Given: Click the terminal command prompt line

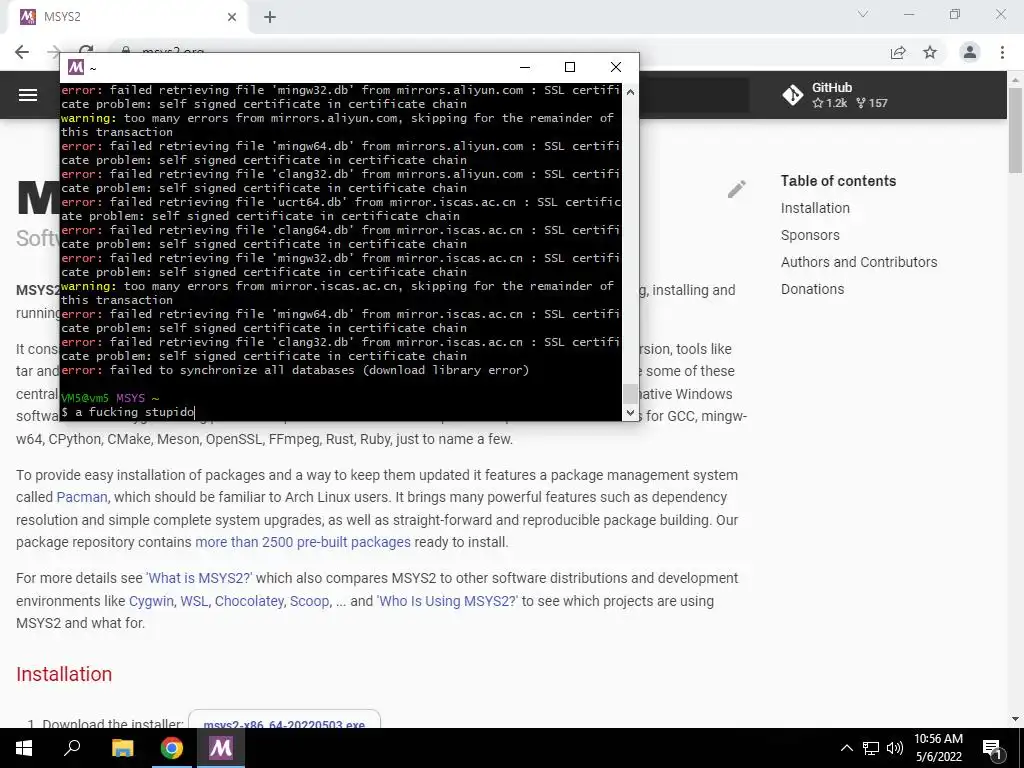Looking at the screenshot, I should point(340,412).
